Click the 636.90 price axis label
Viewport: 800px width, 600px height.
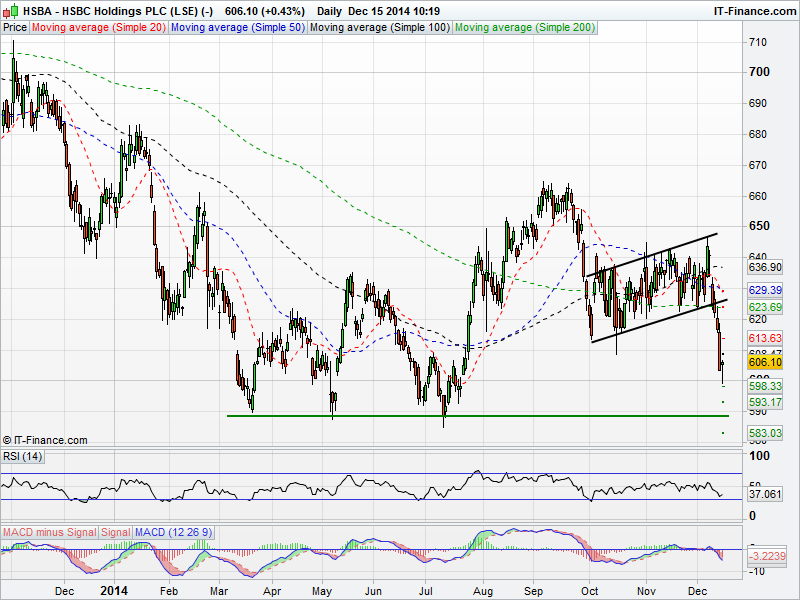[x=764, y=268]
